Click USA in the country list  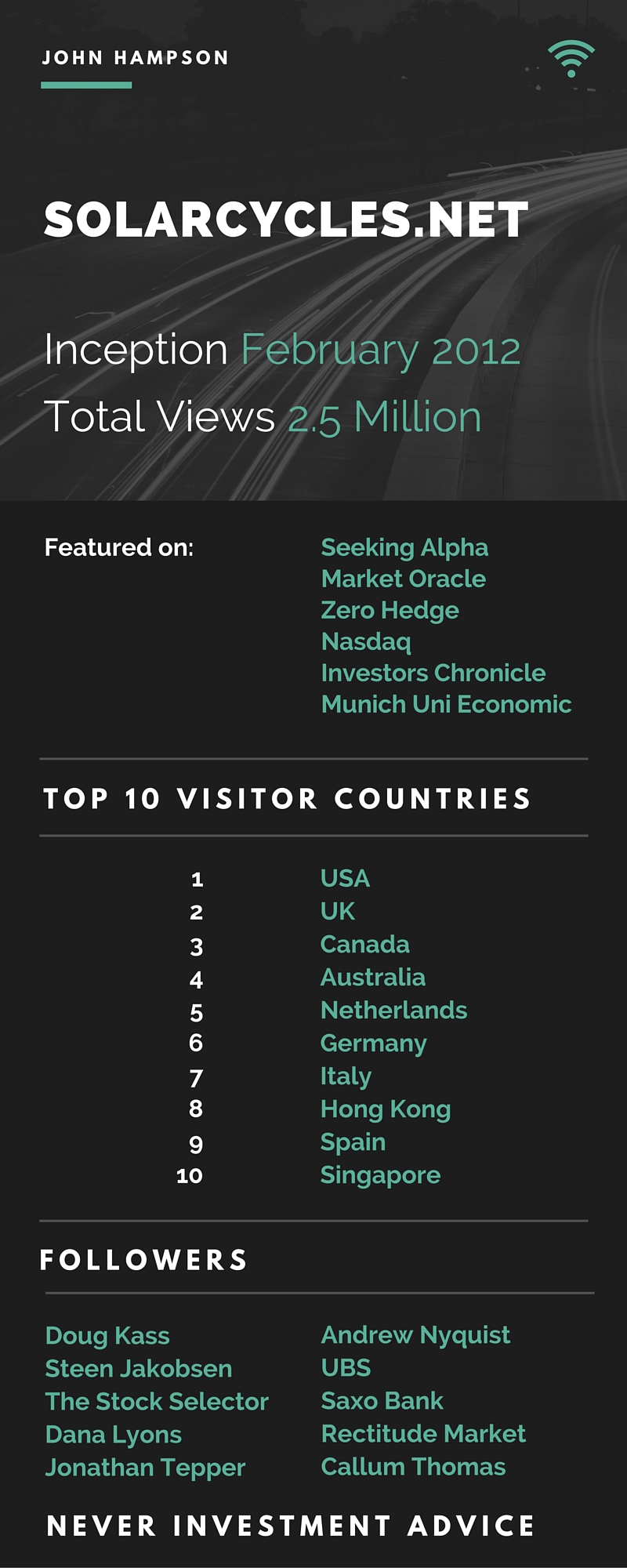point(345,878)
